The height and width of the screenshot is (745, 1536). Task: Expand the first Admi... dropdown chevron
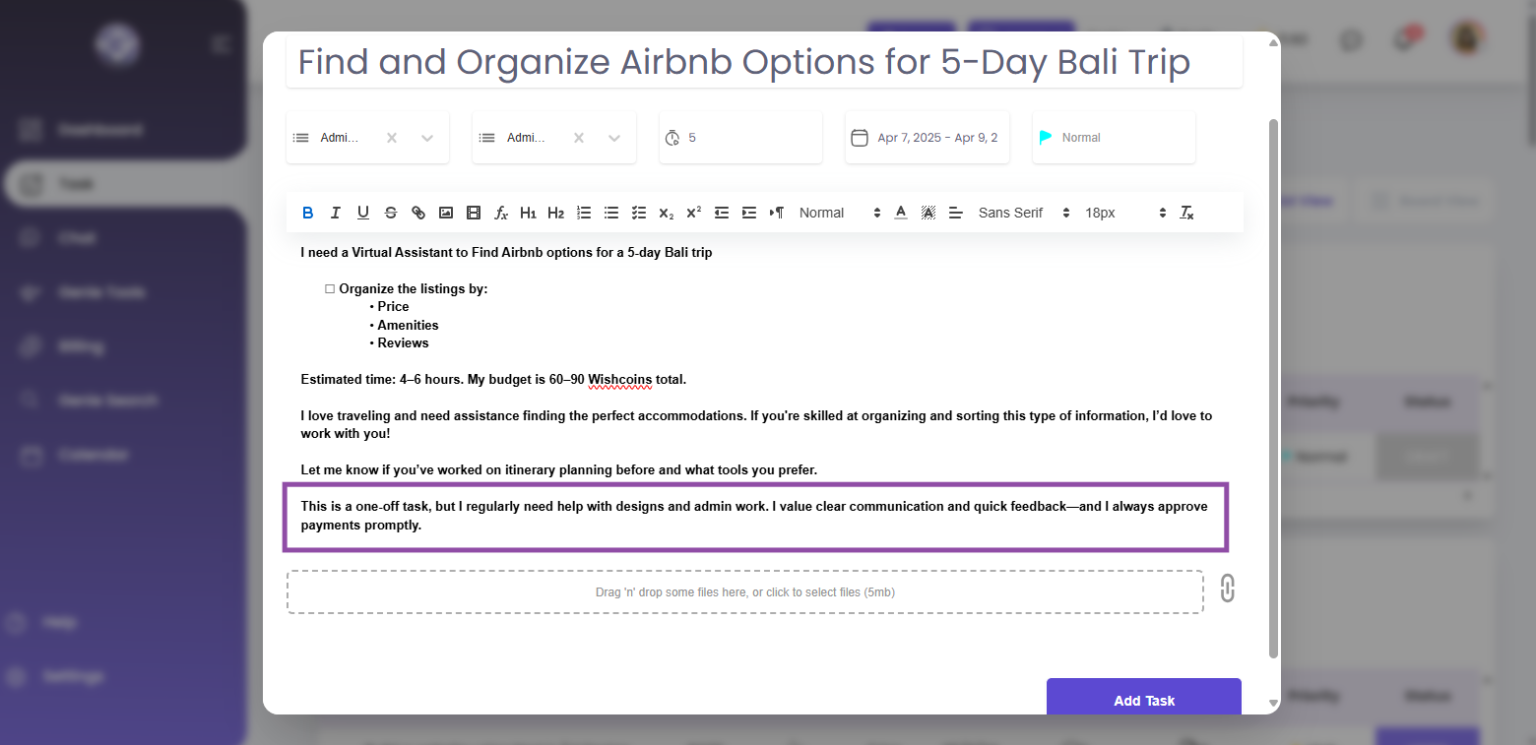(x=427, y=138)
